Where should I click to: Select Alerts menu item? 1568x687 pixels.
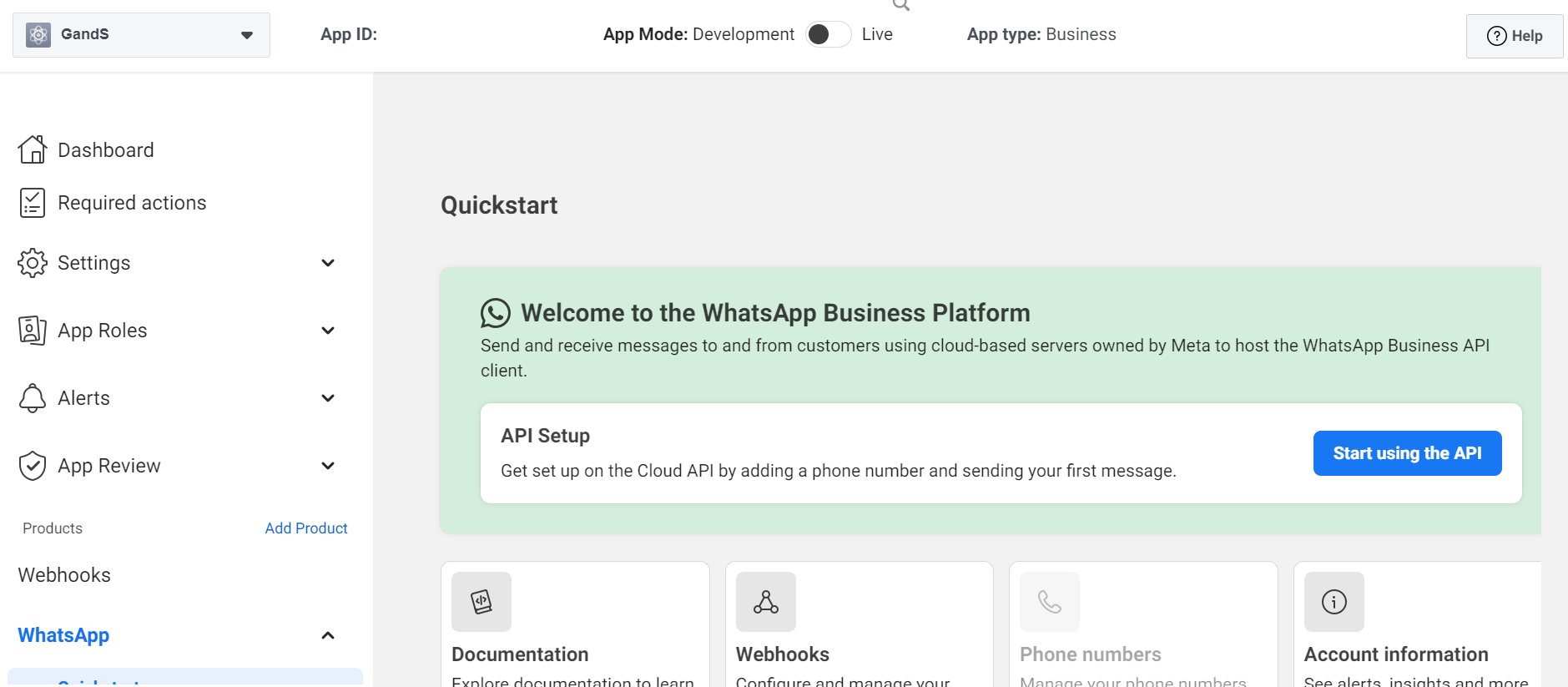click(84, 398)
